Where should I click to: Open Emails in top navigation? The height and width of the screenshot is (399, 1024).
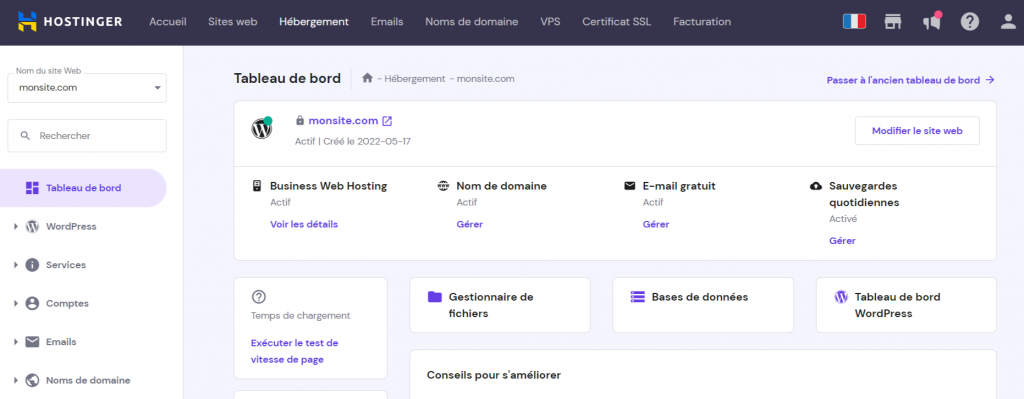click(x=387, y=22)
